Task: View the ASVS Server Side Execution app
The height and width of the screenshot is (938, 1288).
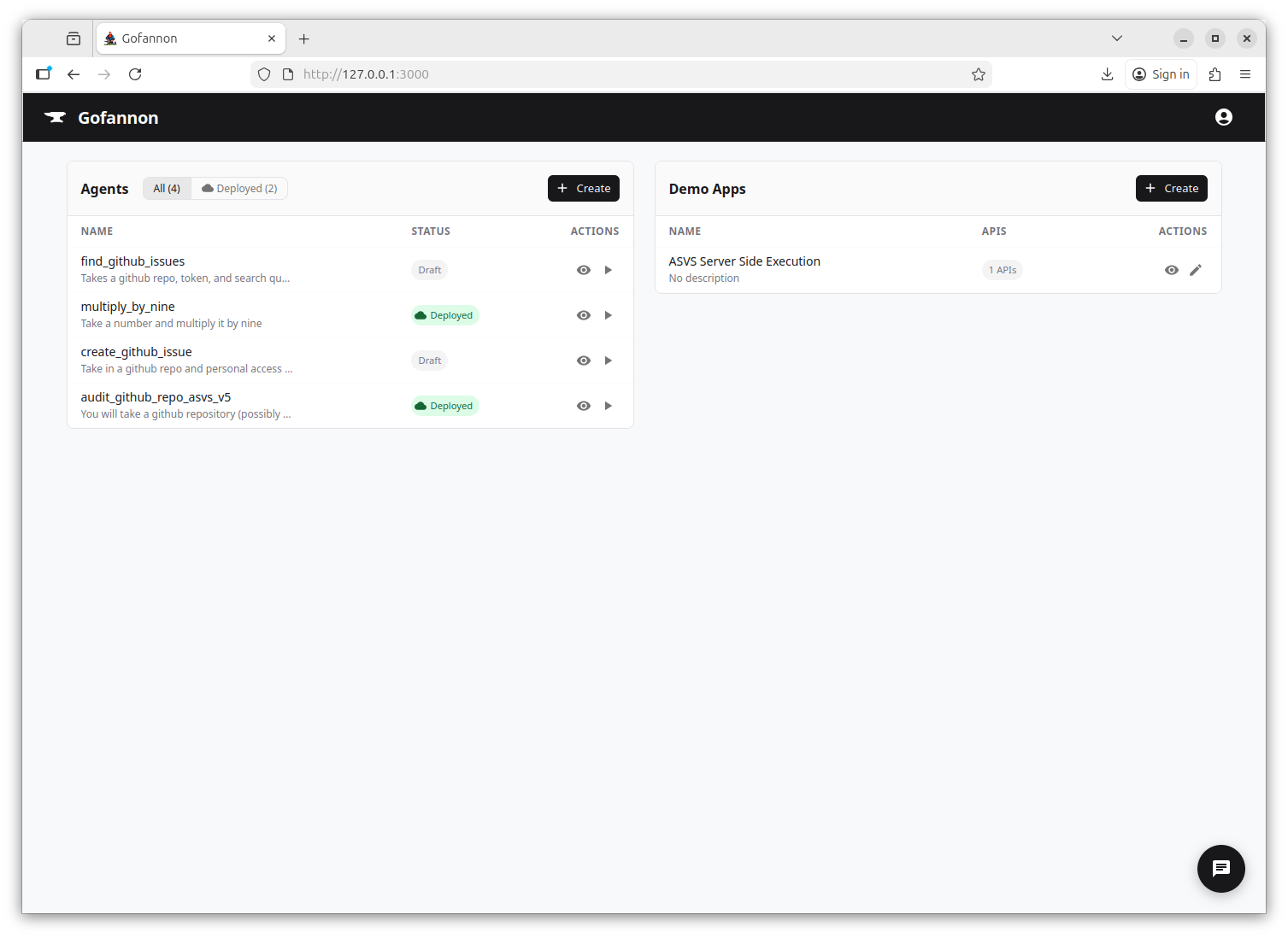Action: [1171, 269]
